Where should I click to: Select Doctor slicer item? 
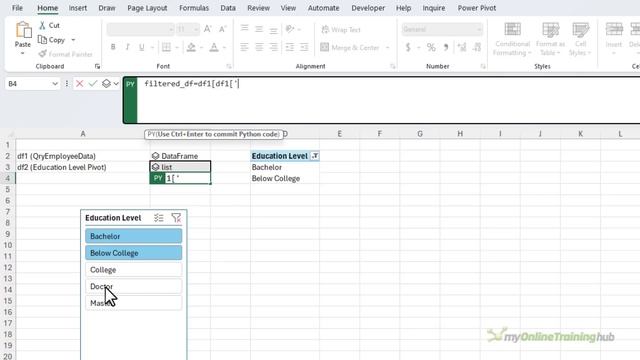133,286
